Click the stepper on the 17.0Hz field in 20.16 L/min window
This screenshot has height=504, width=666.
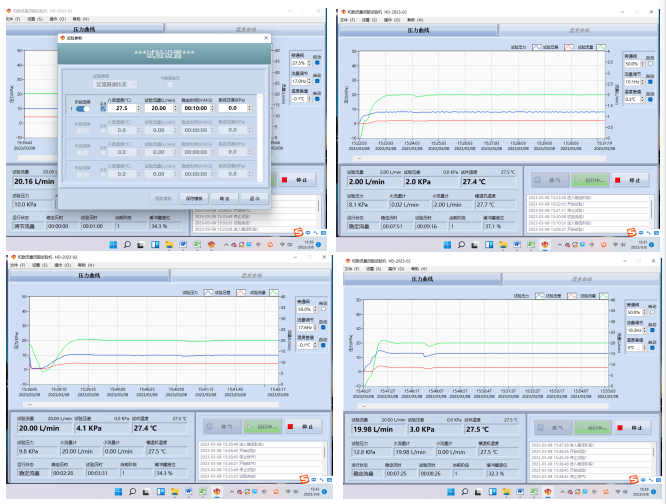point(309,81)
